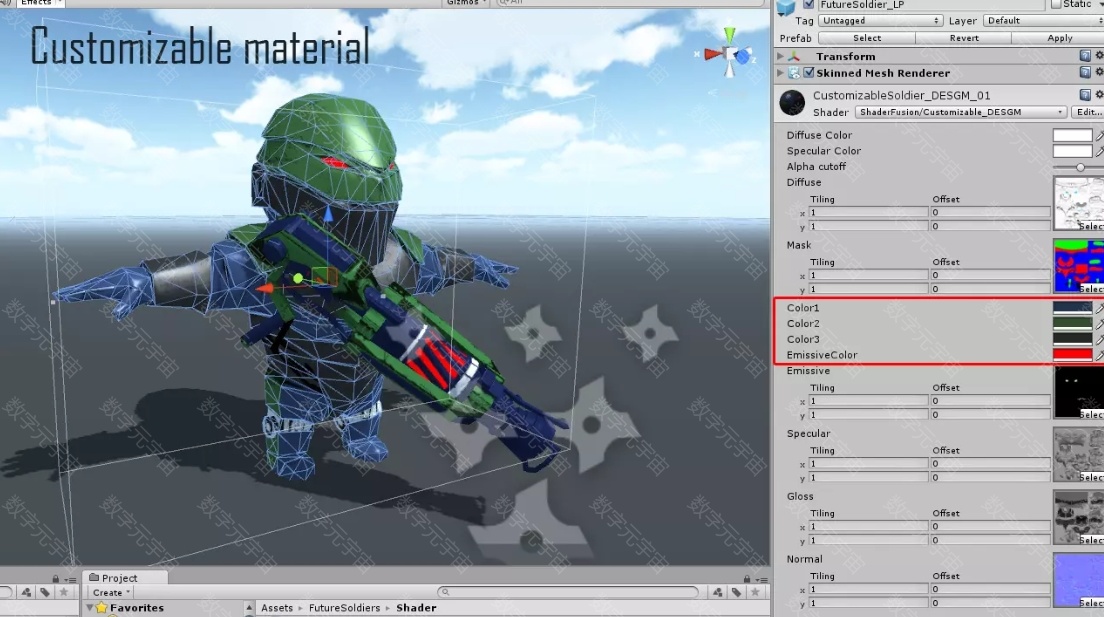This screenshot has width=1104, height=617.
Task: Use the eyedropper next to Color2
Action: coord(1099,323)
